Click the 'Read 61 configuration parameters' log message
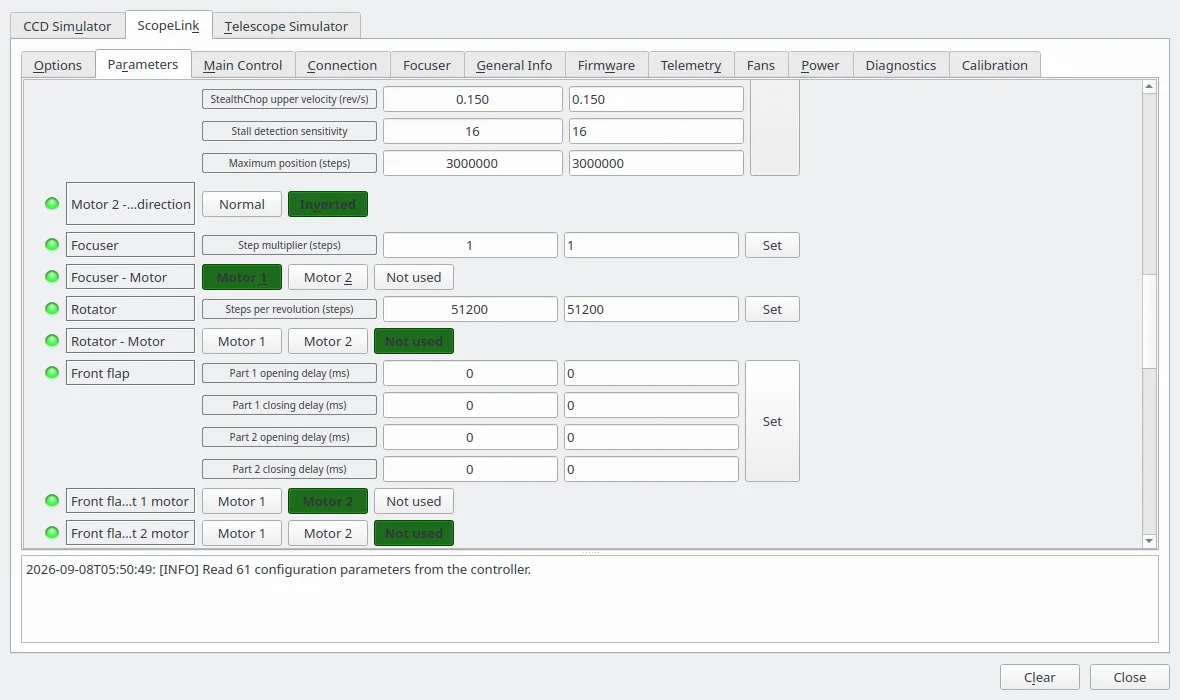The height and width of the screenshot is (700, 1180). click(278, 570)
